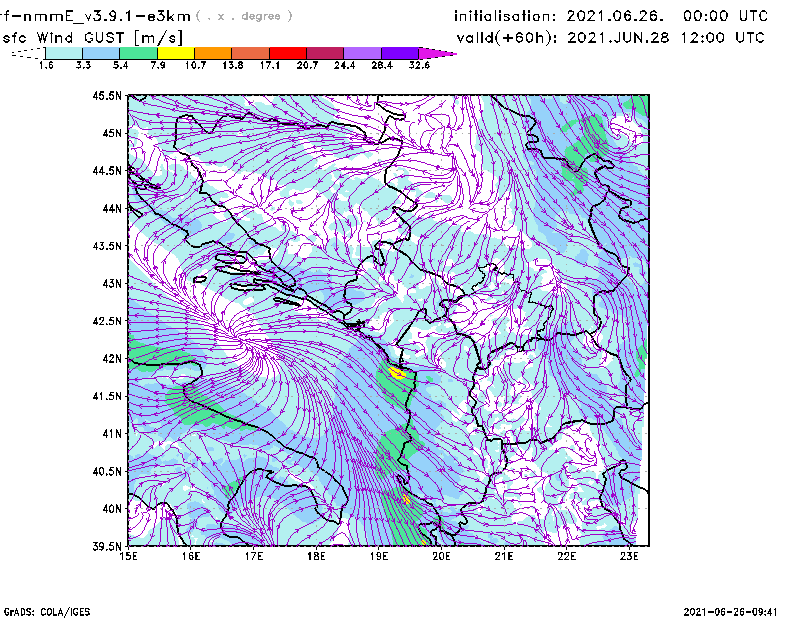The width and height of the screenshot is (800, 618).
Task: Click the red 17.1–20.7 color swatch
Action: coord(288,53)
